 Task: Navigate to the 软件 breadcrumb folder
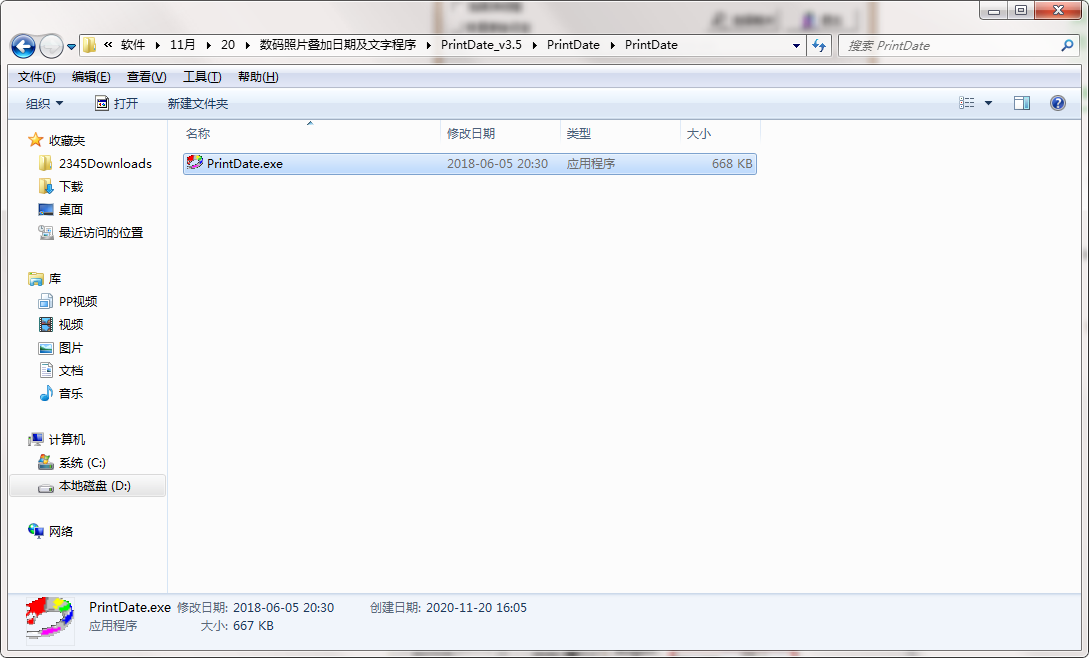click(x=133, y=45)
